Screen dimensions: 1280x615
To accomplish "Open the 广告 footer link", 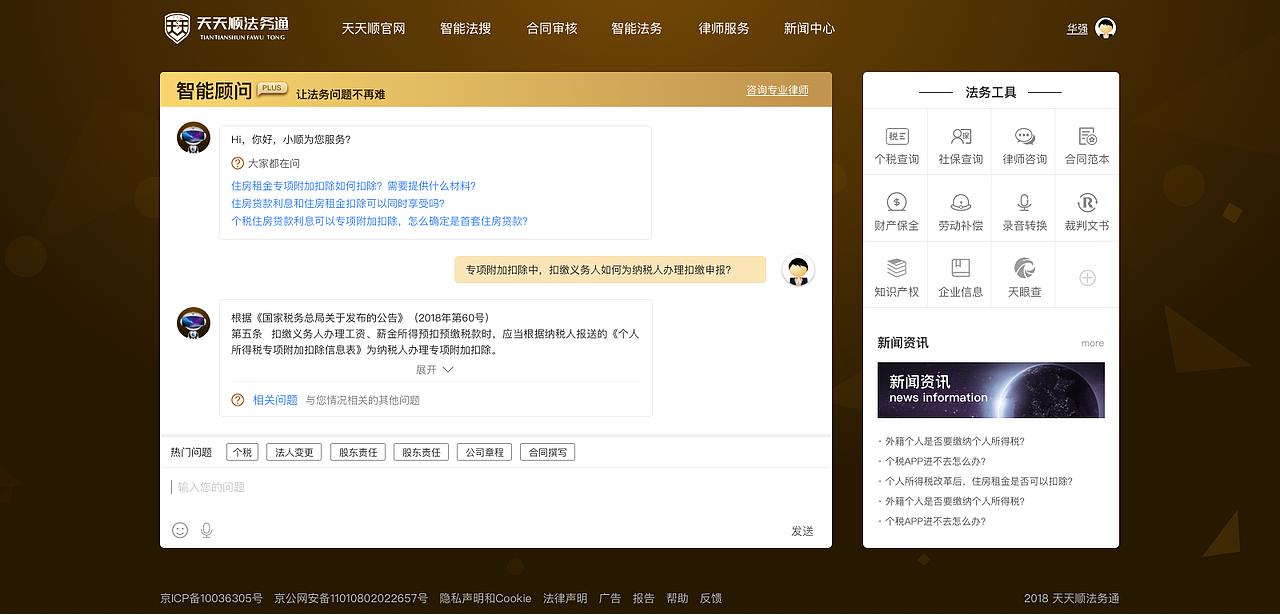I will point(610,598).
